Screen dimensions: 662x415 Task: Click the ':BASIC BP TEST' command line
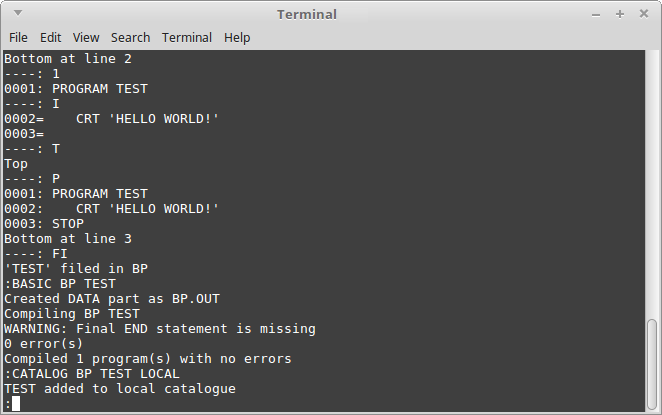(60, 284)
